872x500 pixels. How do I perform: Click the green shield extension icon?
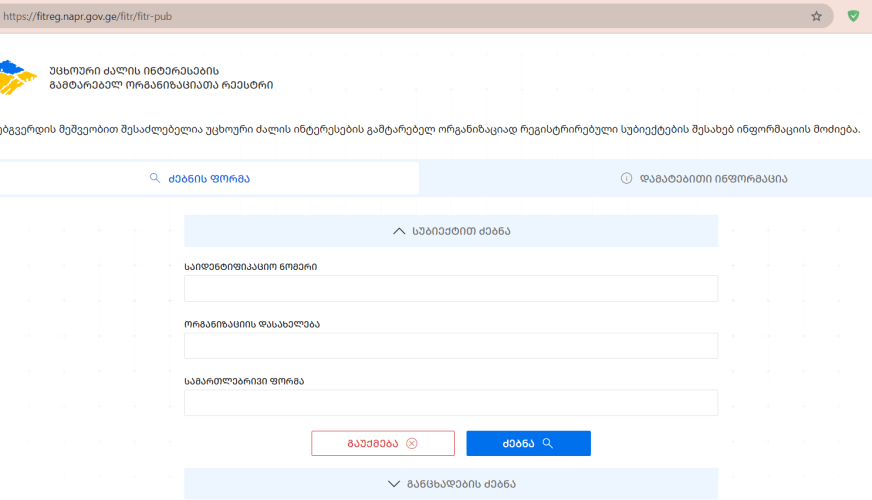pos(853,16)
